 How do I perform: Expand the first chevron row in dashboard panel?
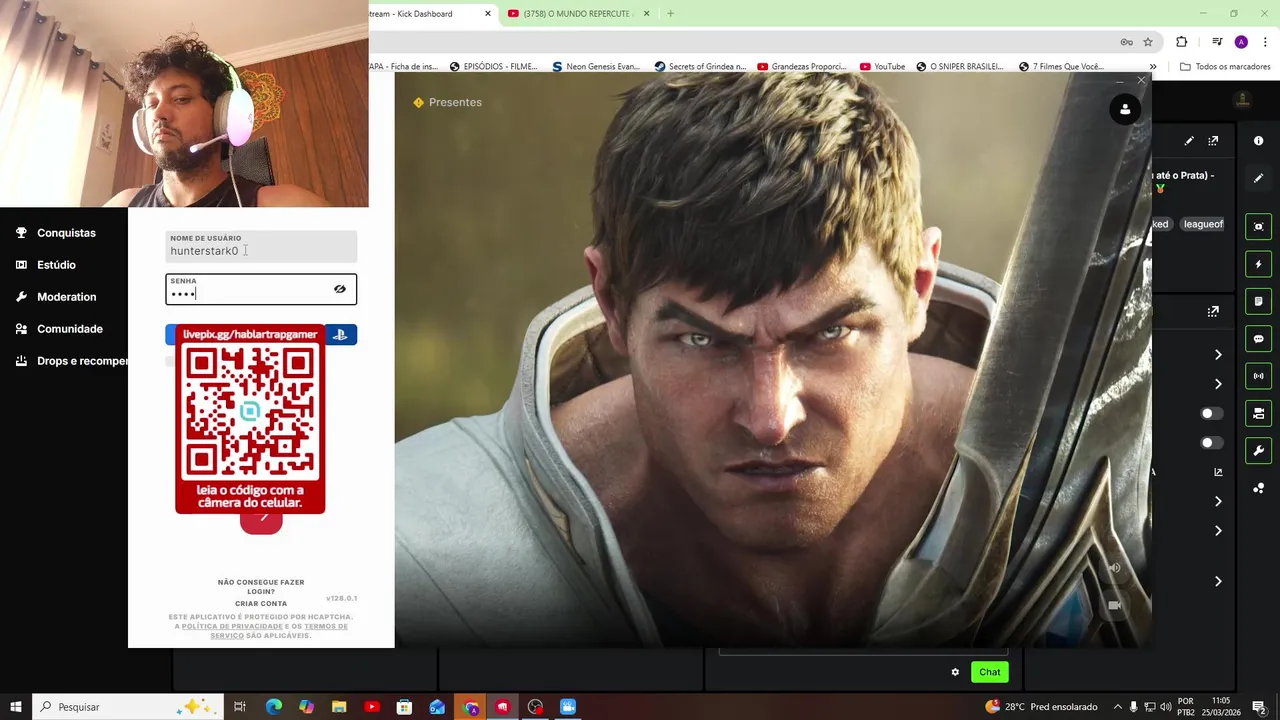click(x=1218, y=354)
